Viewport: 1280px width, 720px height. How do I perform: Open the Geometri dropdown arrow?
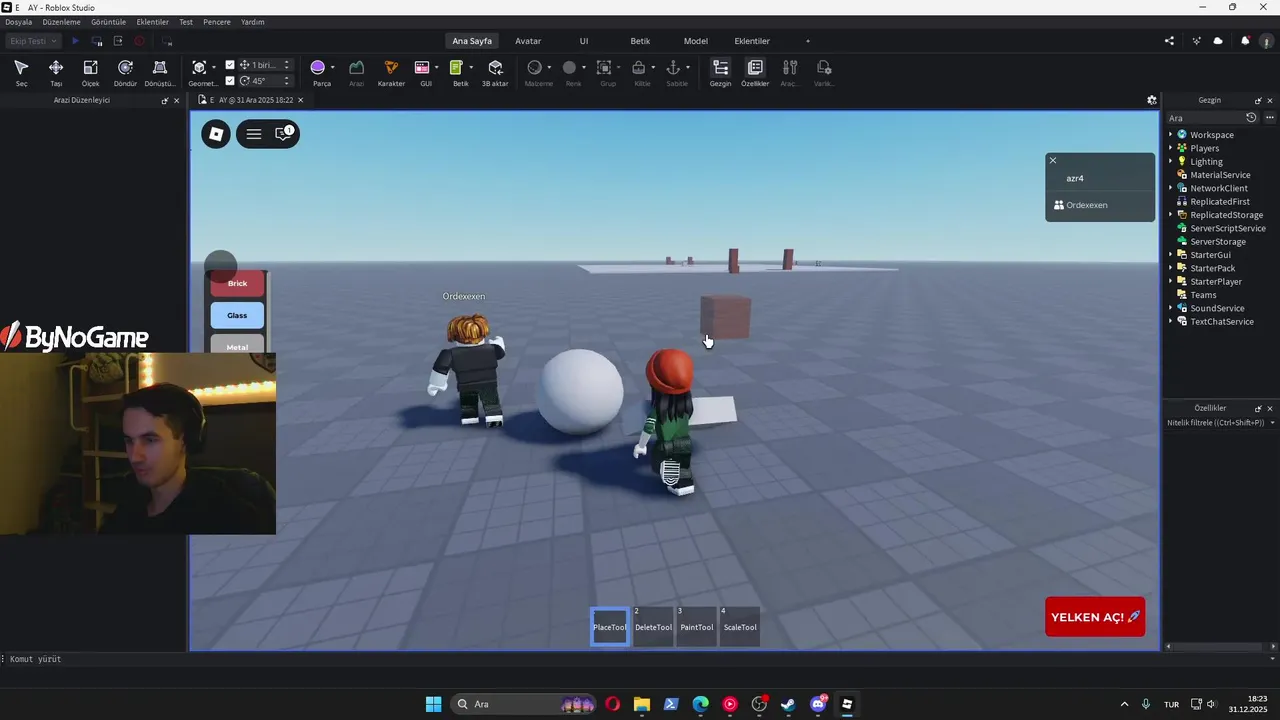pos(214,68)
